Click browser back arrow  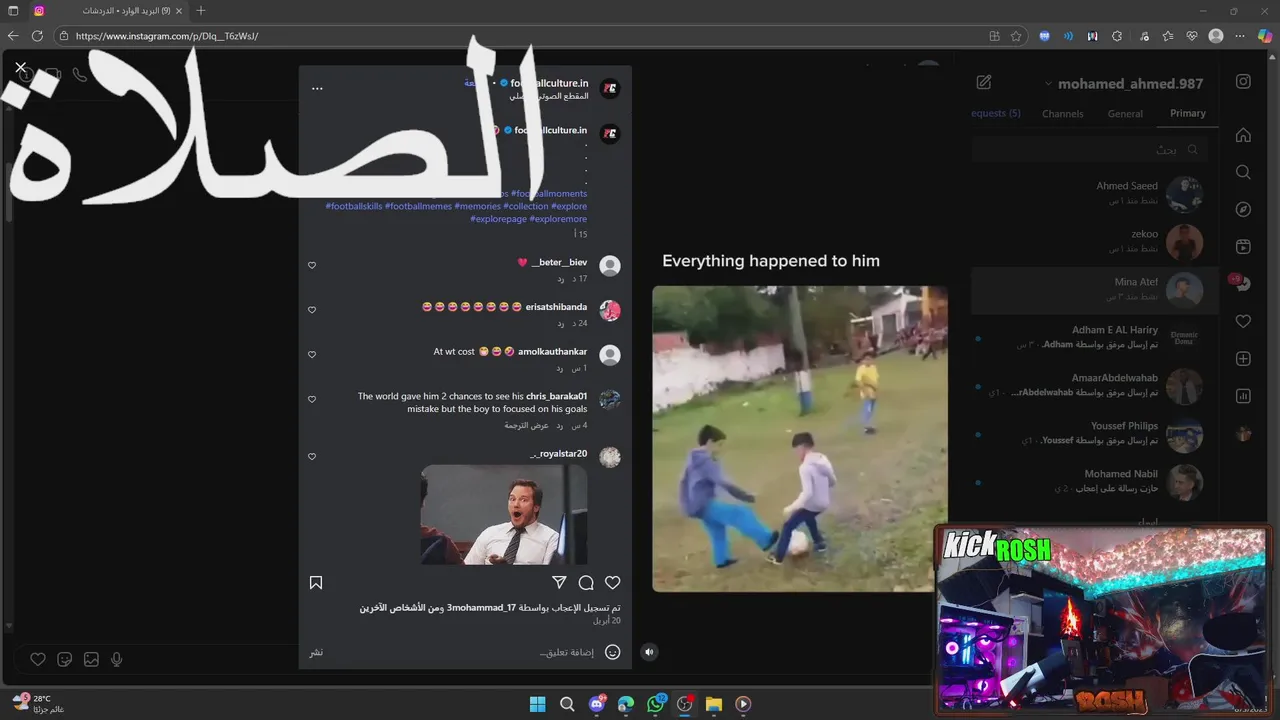pos(13,36)
